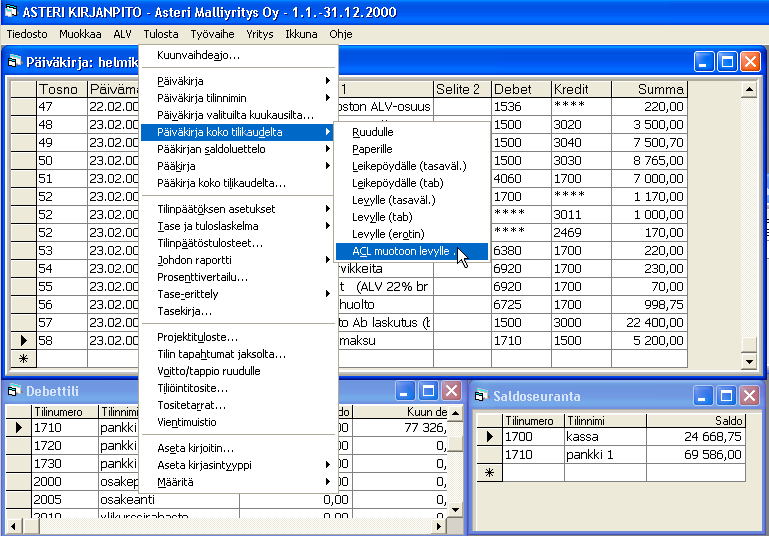This screenshot has width=769, height=536.
Task: Choose Leikepöydälle (tab) option
Action: (x=412, y=183)
